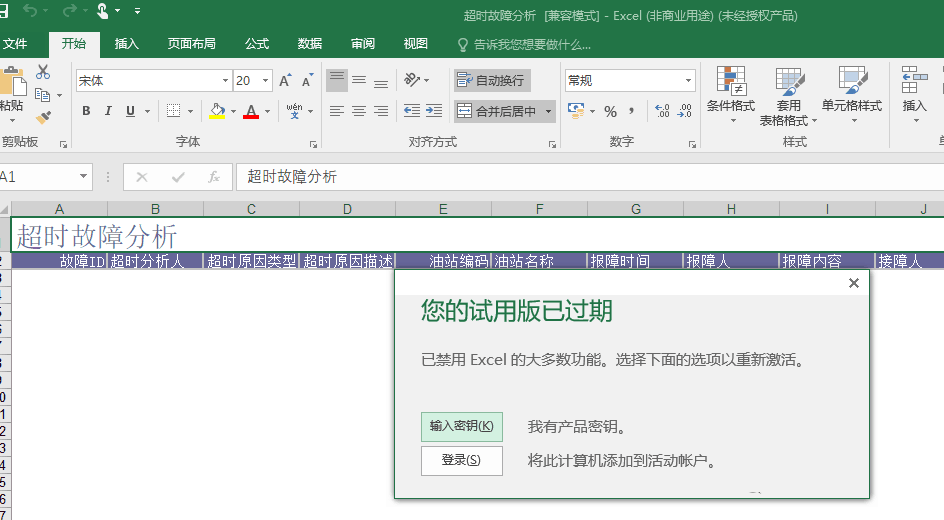This screenshot has height=520, width=944.
Task: Open 单元格样式 cell styles
Action: [x=852, y=95]
